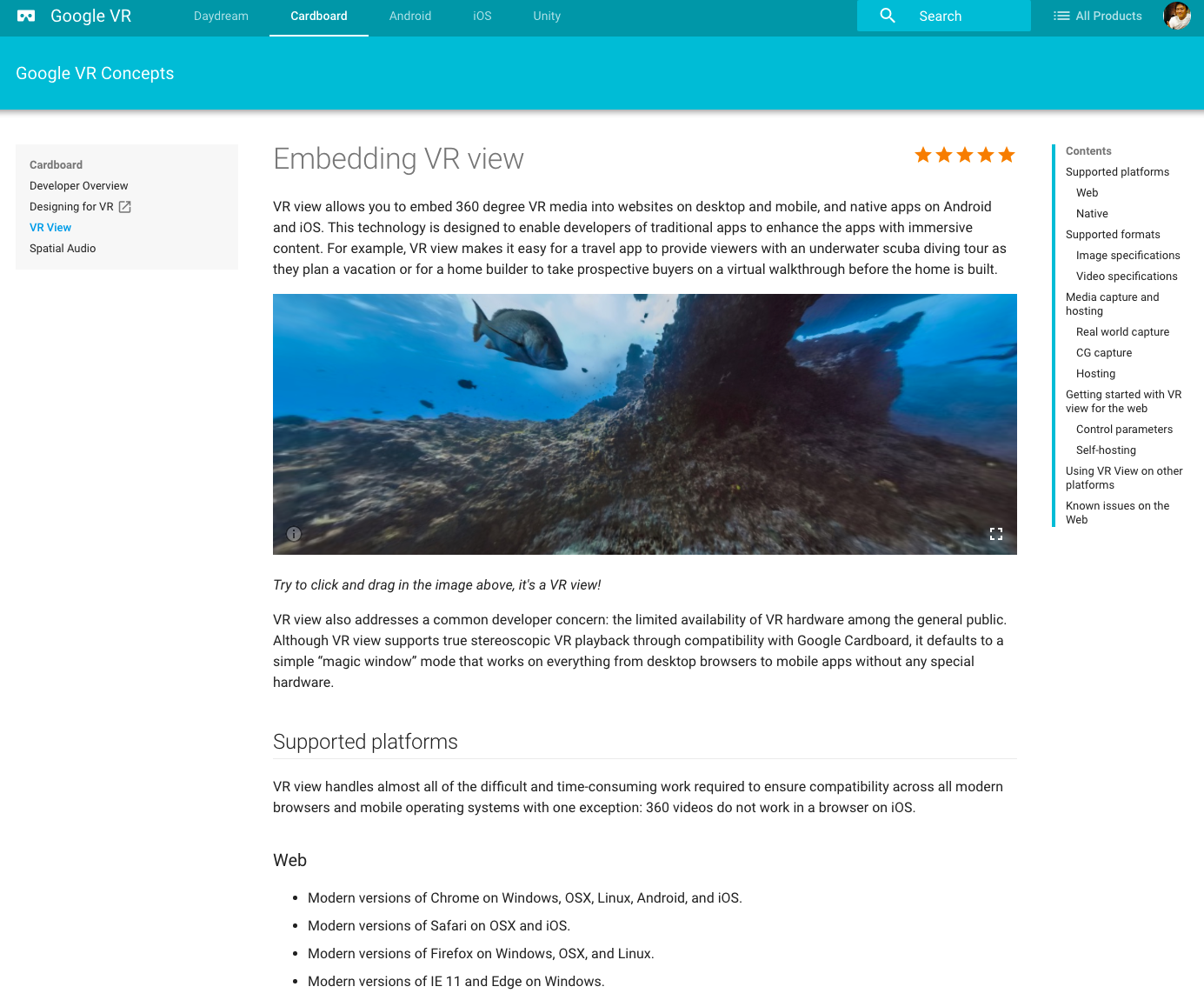Click the info icon on VR image
The width and height of the screenshot is (1204, 1000).
tap(294, 534)
